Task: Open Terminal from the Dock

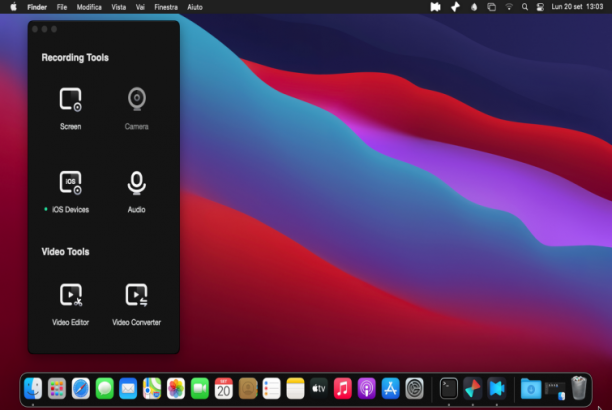Action: pyautogui.click(x=449, y=388)
